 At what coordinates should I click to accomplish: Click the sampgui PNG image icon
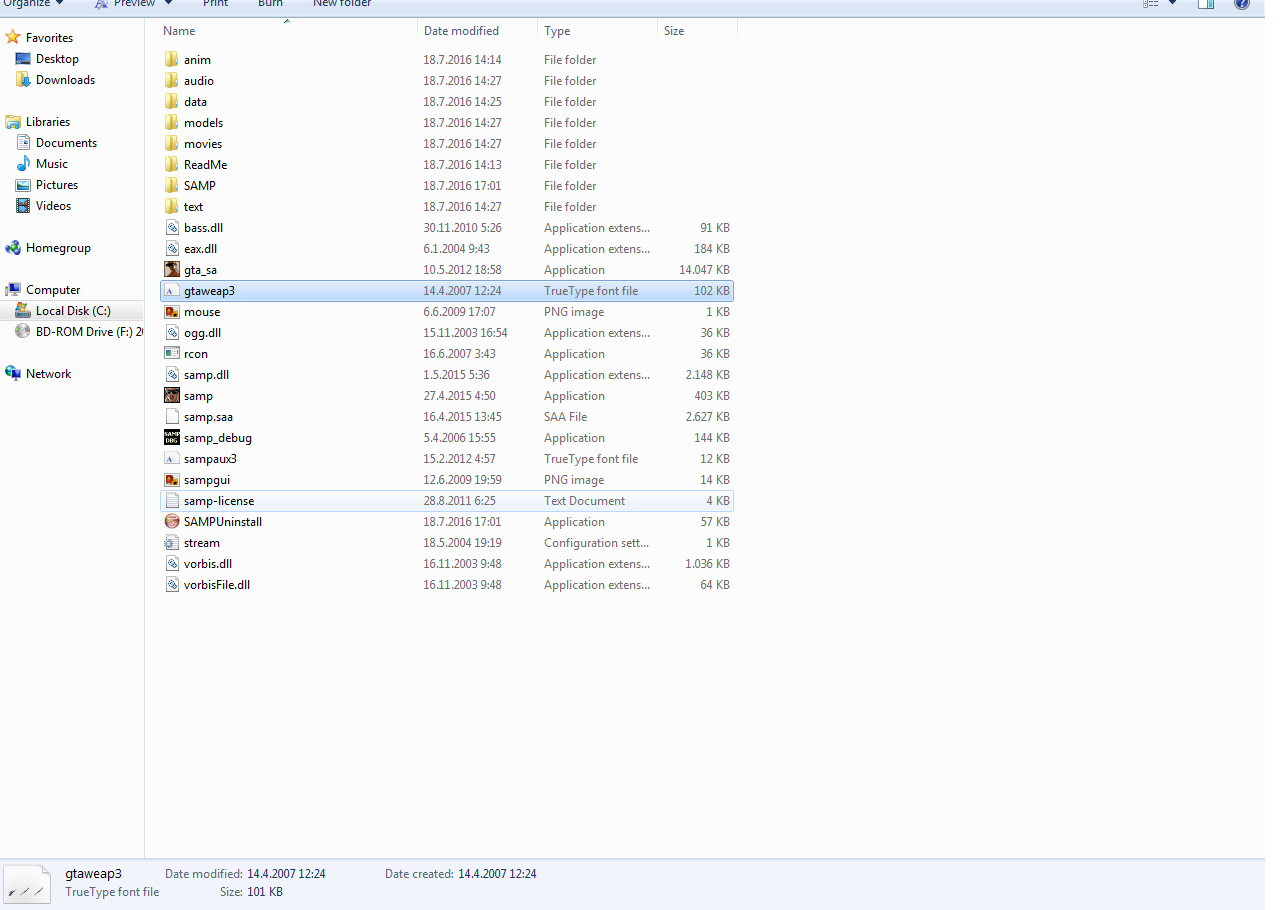171,480
